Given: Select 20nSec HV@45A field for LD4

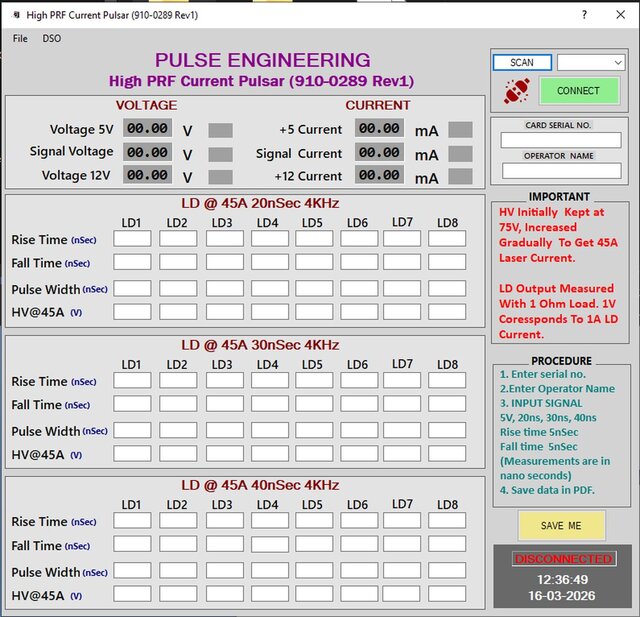Looking at the screenshot, I should point(270,312).
